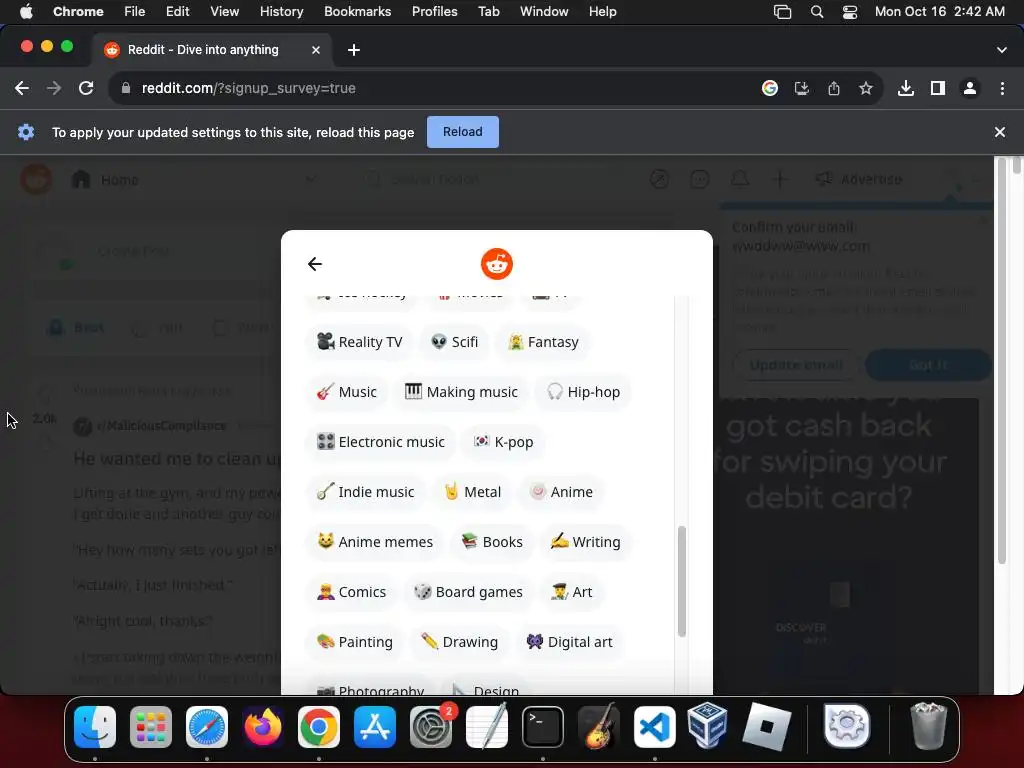This screenshot has width=1024, height=768.
Task: Dismiss the reload settings notification bar
Action: coord(999,132)
